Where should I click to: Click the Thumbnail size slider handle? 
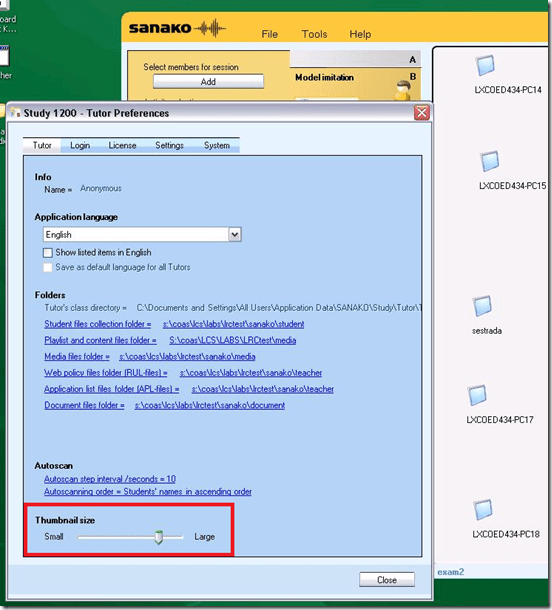(158, 537)
